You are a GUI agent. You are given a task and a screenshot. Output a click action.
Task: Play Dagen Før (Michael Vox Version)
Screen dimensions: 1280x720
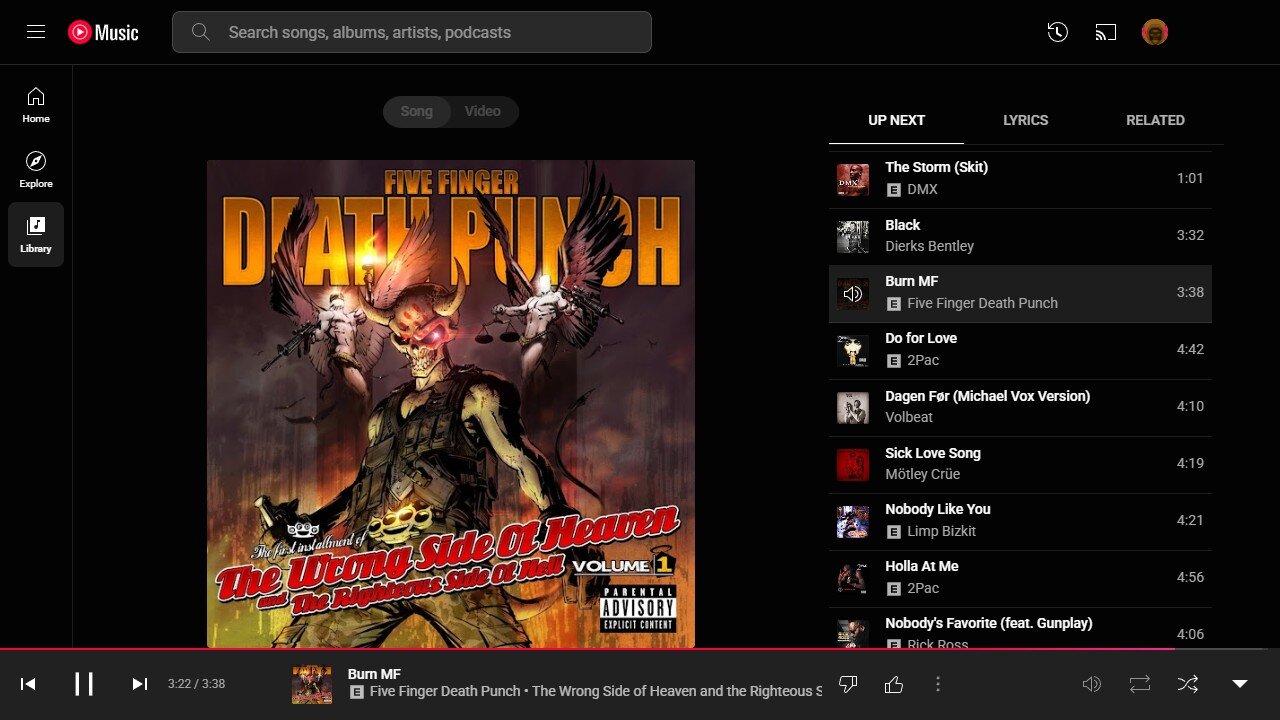(x=1020, y=407)
